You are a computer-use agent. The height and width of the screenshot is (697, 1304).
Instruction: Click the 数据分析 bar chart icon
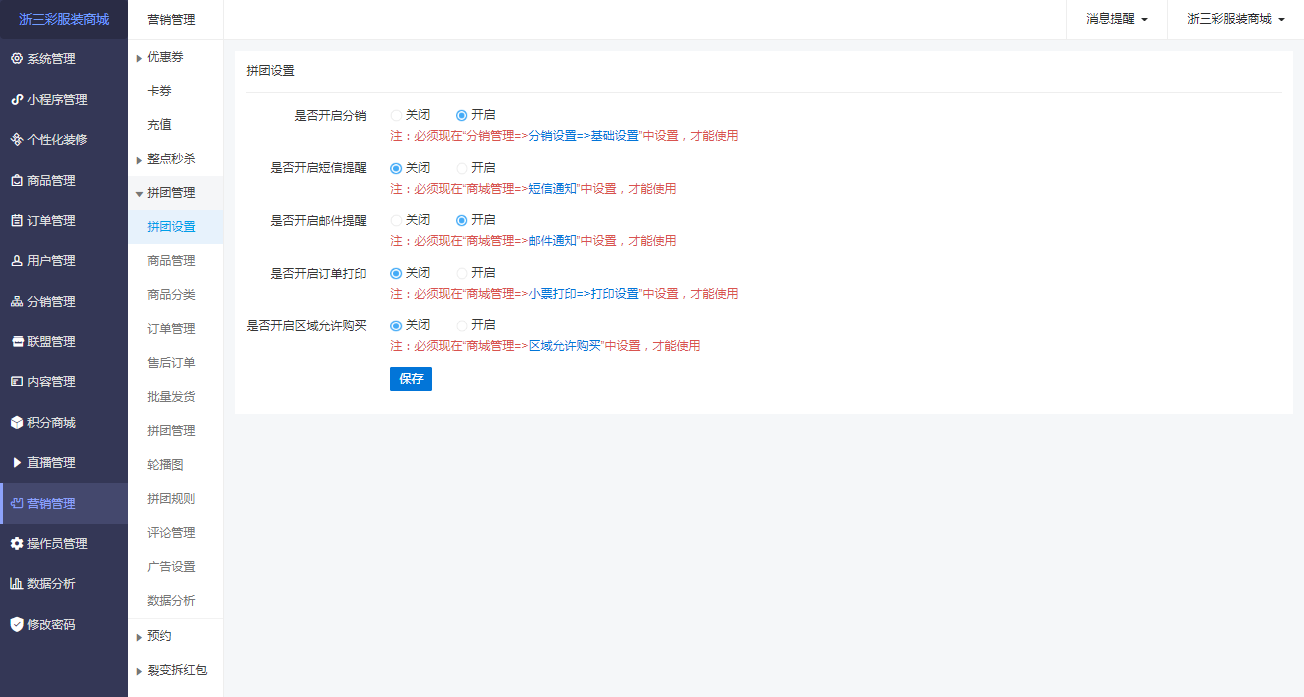point(16,584)
